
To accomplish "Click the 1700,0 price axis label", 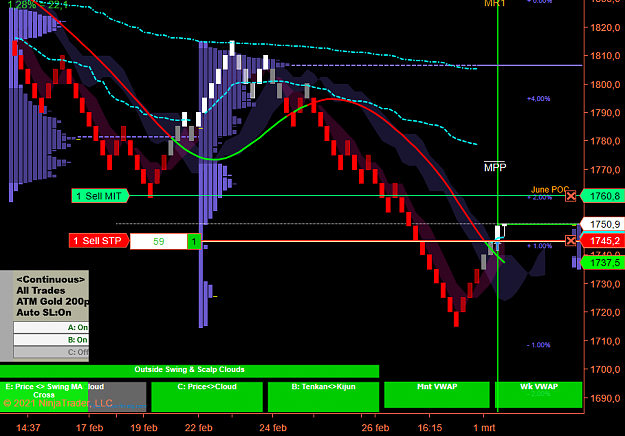I will point(605,369).
